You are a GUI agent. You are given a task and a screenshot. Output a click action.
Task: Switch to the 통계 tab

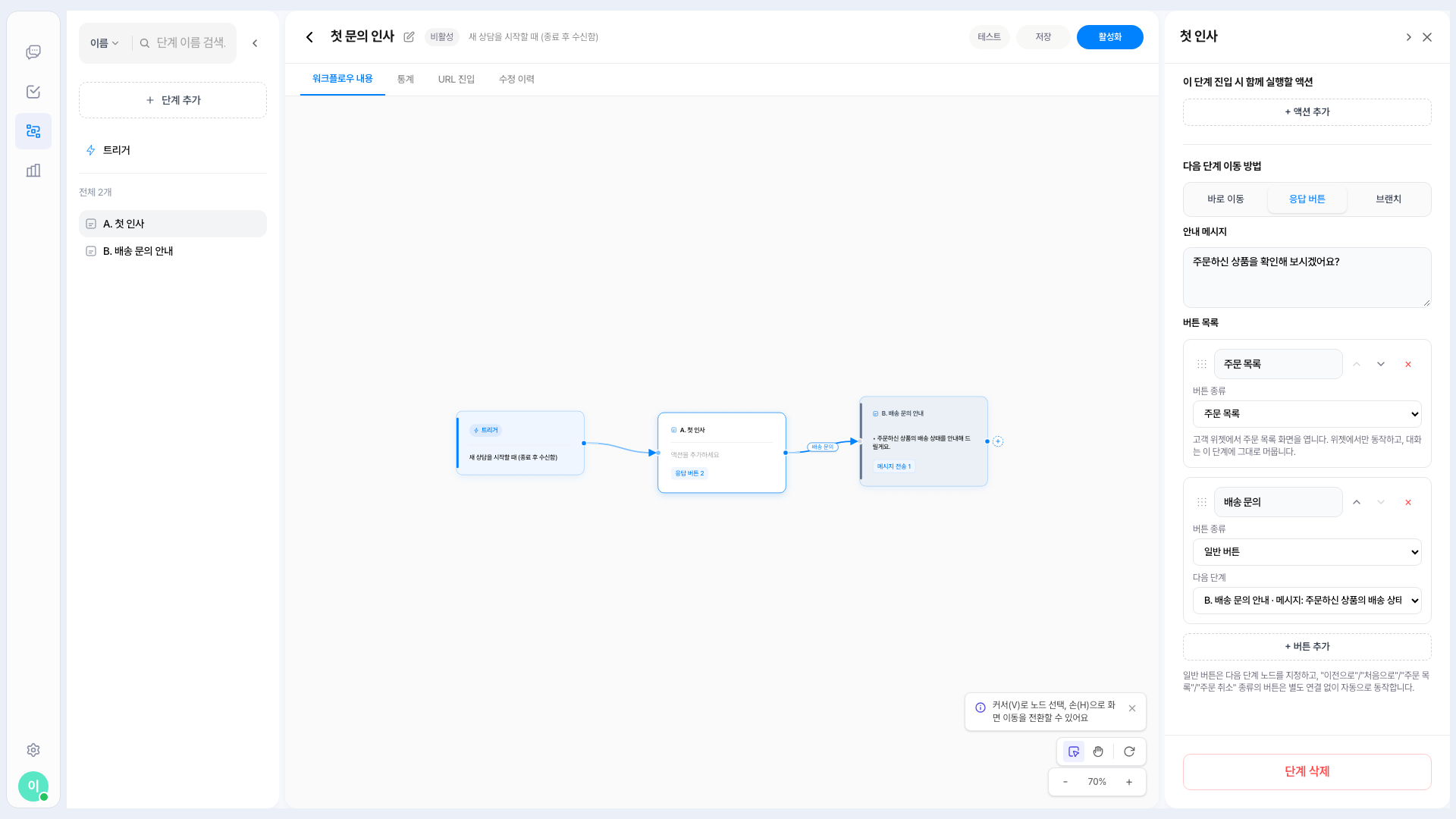click(406, 80)
